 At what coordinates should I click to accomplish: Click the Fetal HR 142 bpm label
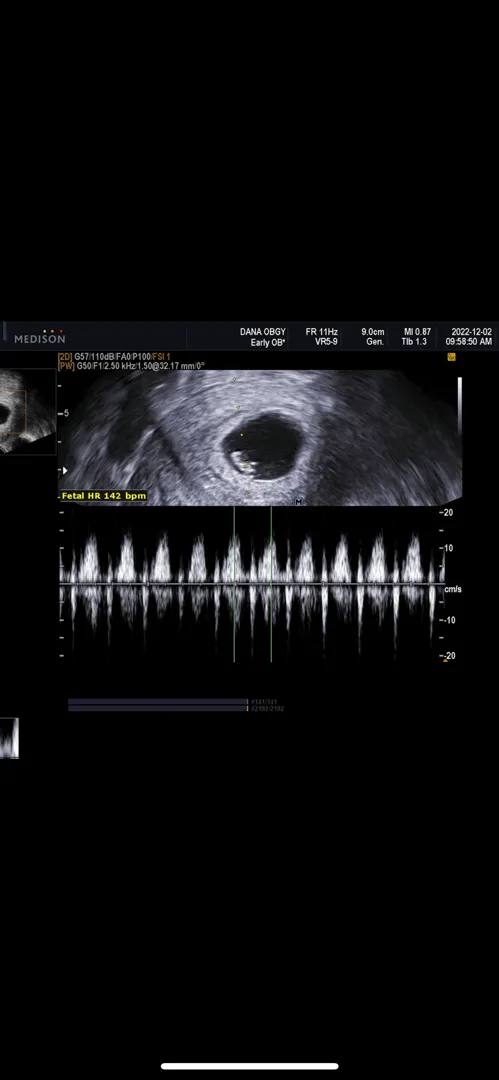(103, 495)
